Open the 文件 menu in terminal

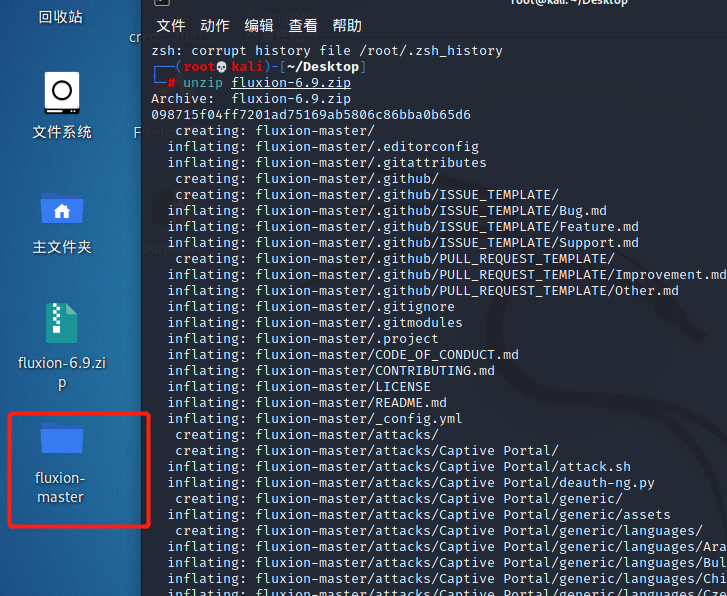click(171, 26)
